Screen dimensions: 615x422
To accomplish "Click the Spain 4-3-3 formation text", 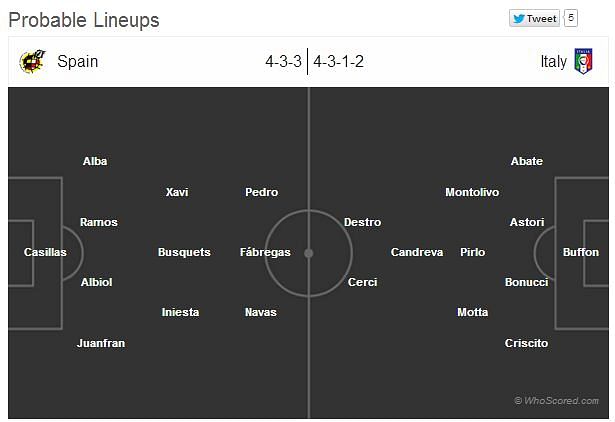I will click(x=284, y=62).
